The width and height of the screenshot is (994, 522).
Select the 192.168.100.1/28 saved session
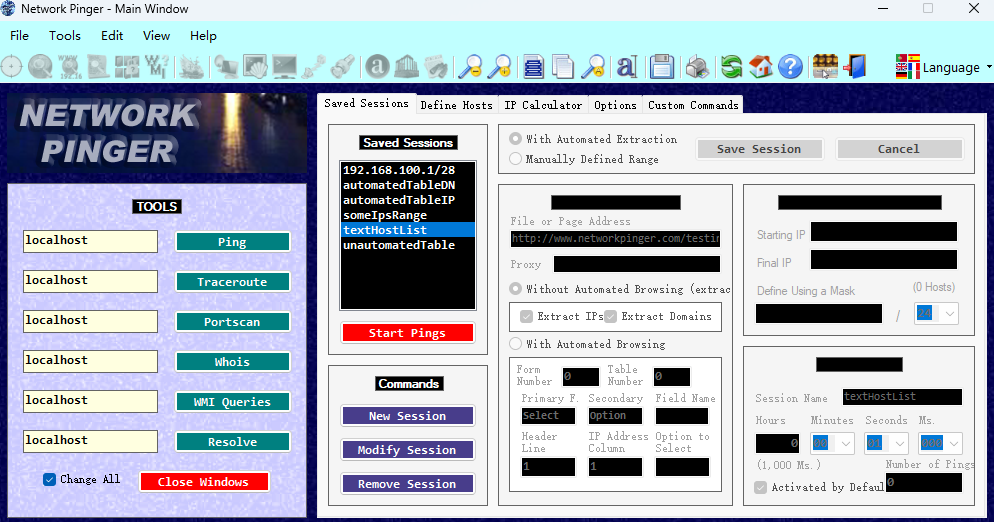pos(408,170)
